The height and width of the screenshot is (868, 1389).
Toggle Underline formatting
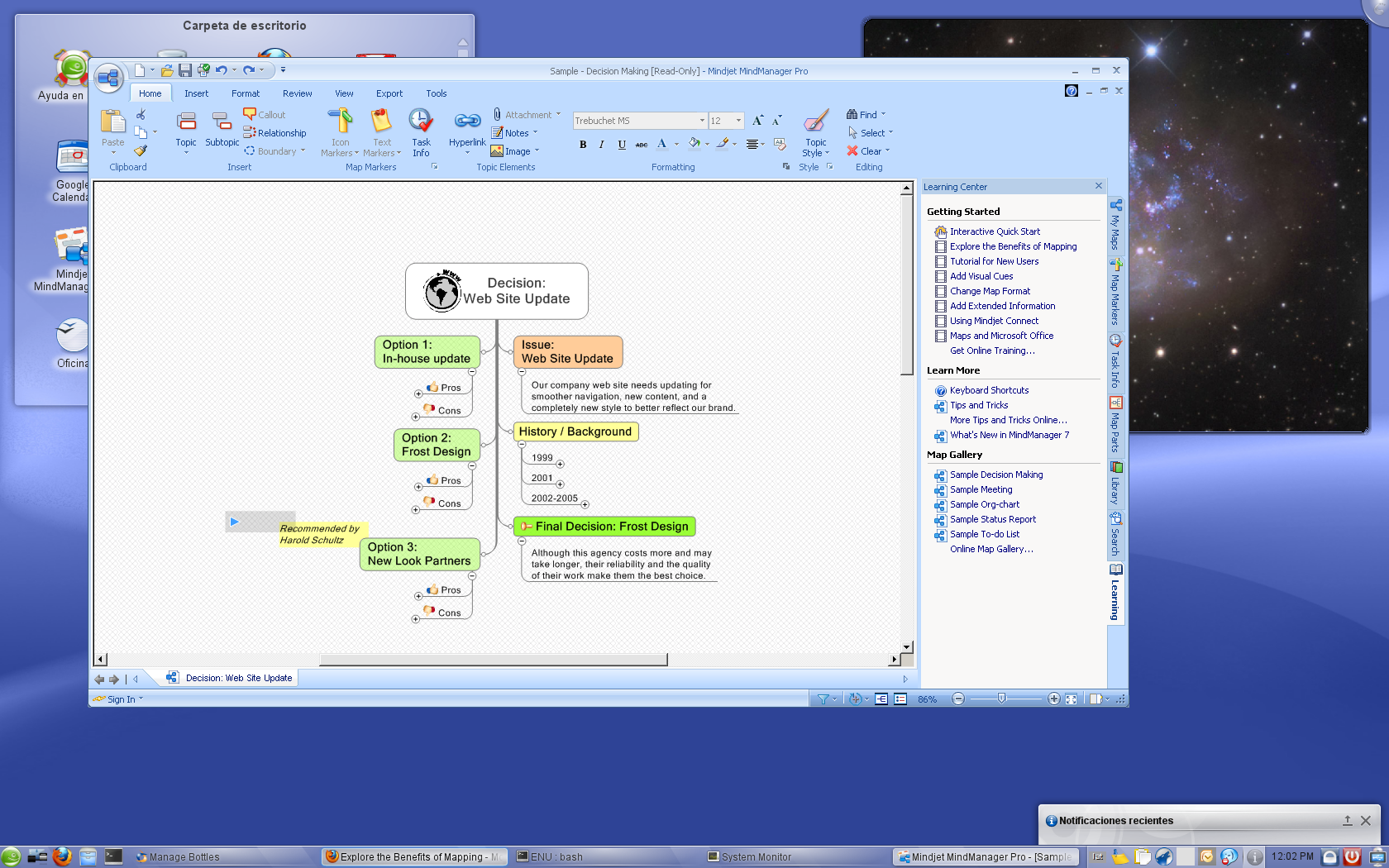pyautogui.click(x=622, y=145)
